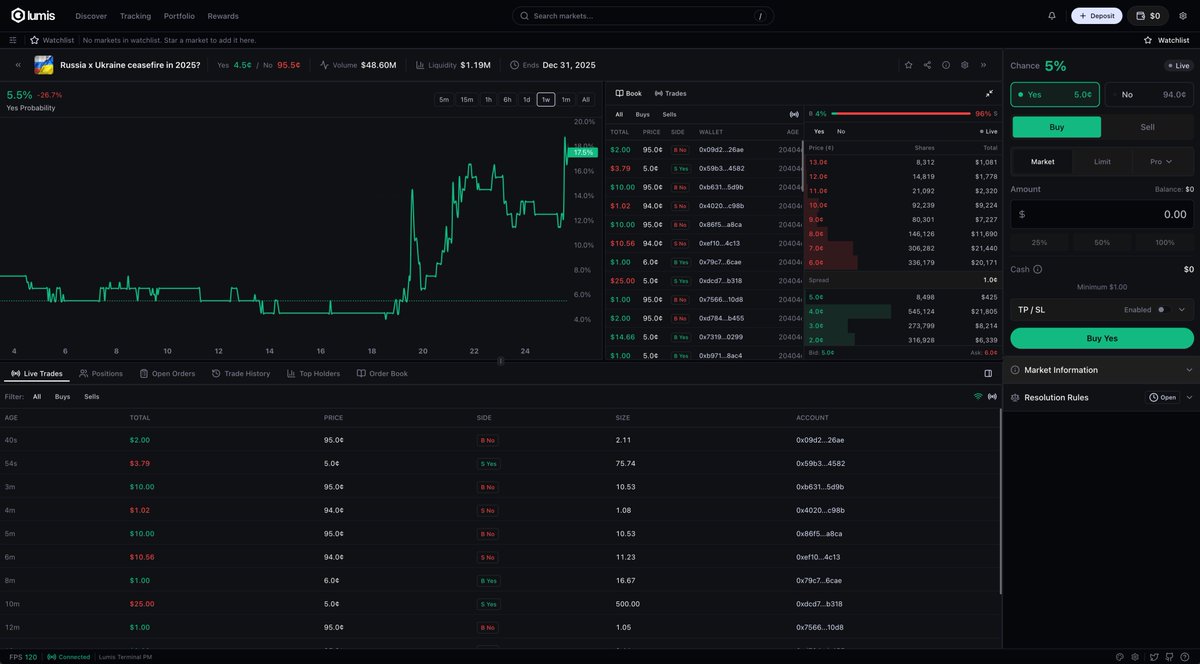Star the Russia x Ukraine ceasefire market
This screenshot has width=1200, height=664.
(908, 65)
